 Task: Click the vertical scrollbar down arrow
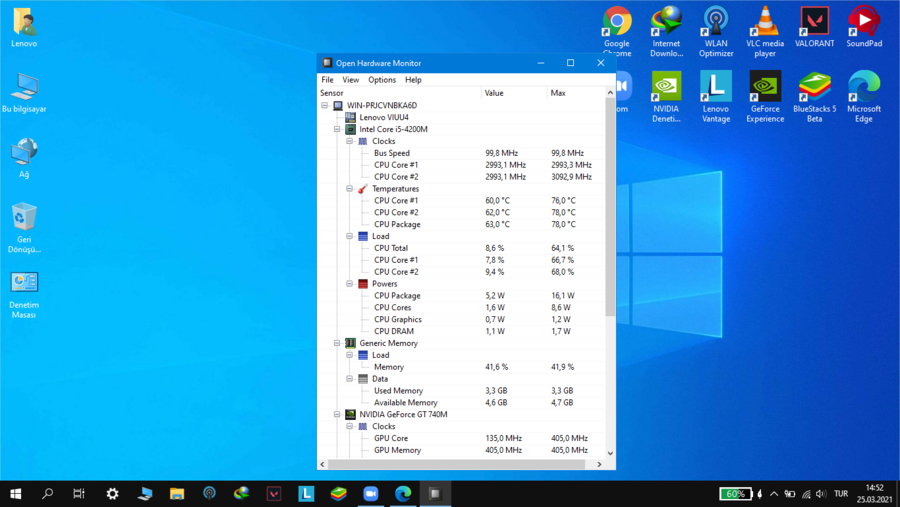610,453
